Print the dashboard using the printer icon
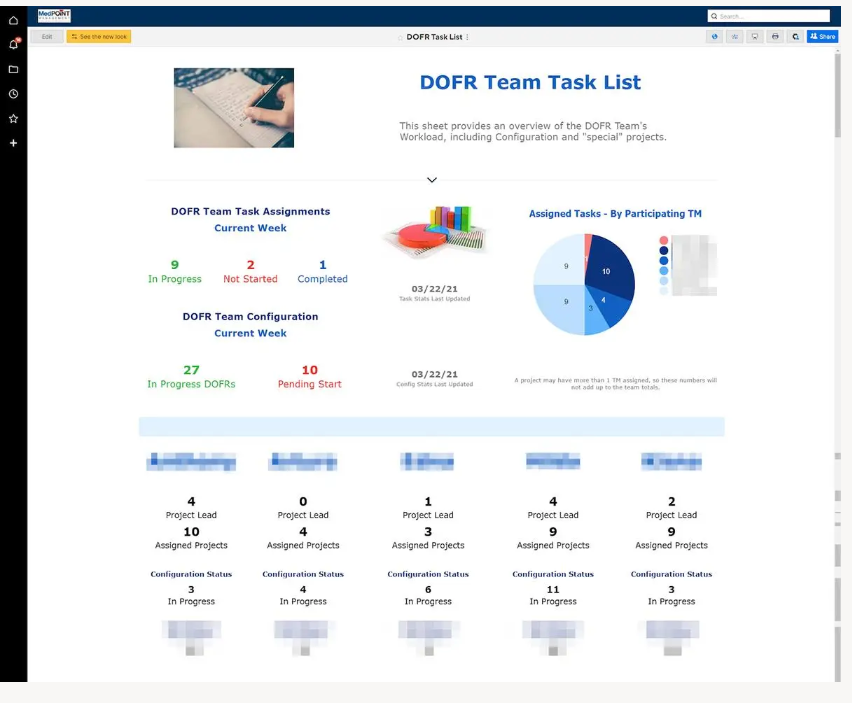This screenshot has width=852, height=703. click(775, 36)
